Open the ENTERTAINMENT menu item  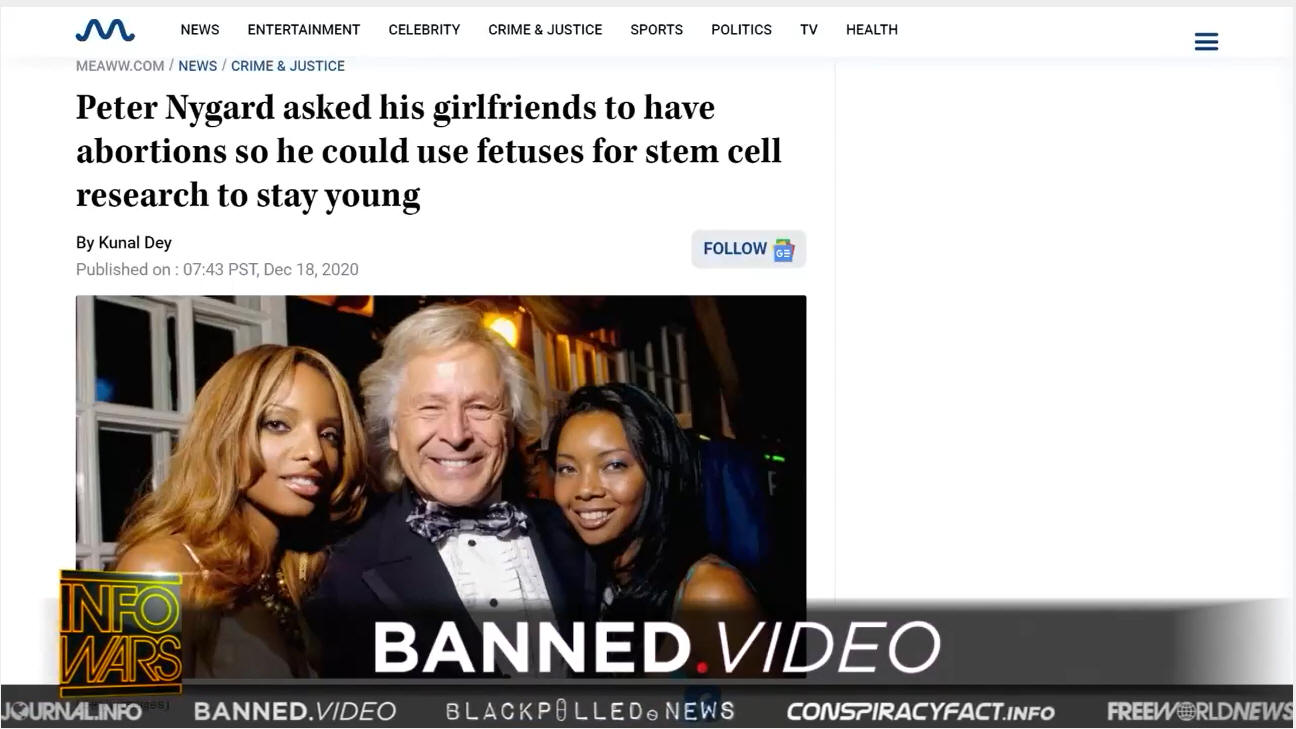pos(304,30)
